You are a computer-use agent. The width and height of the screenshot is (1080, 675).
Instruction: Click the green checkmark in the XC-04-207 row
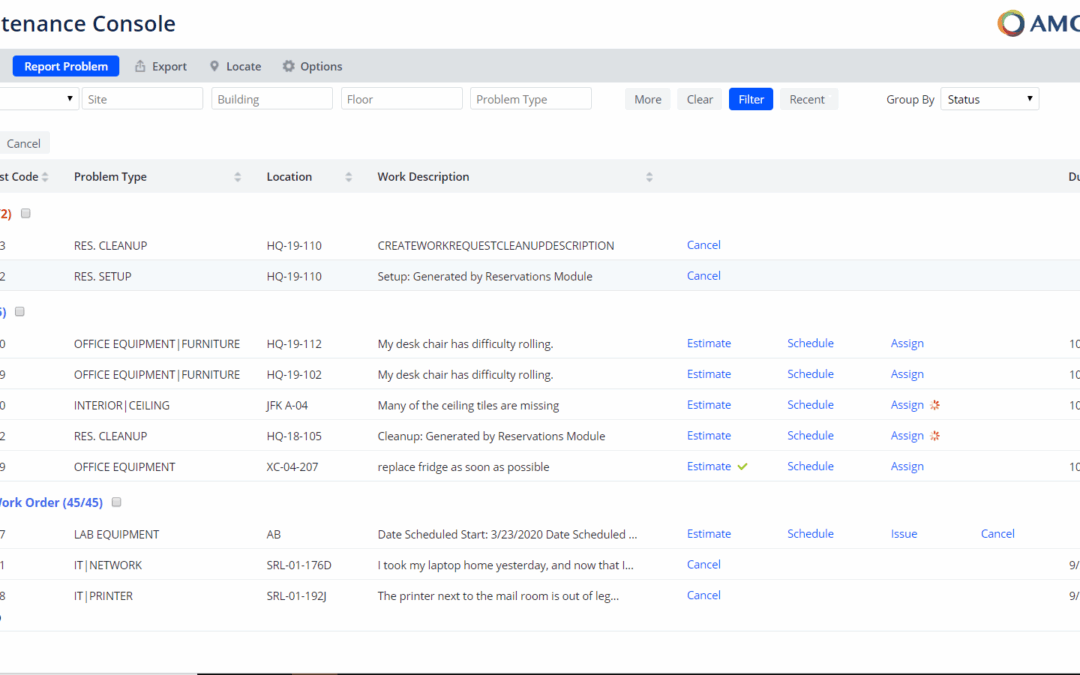(x=742, y=466)
